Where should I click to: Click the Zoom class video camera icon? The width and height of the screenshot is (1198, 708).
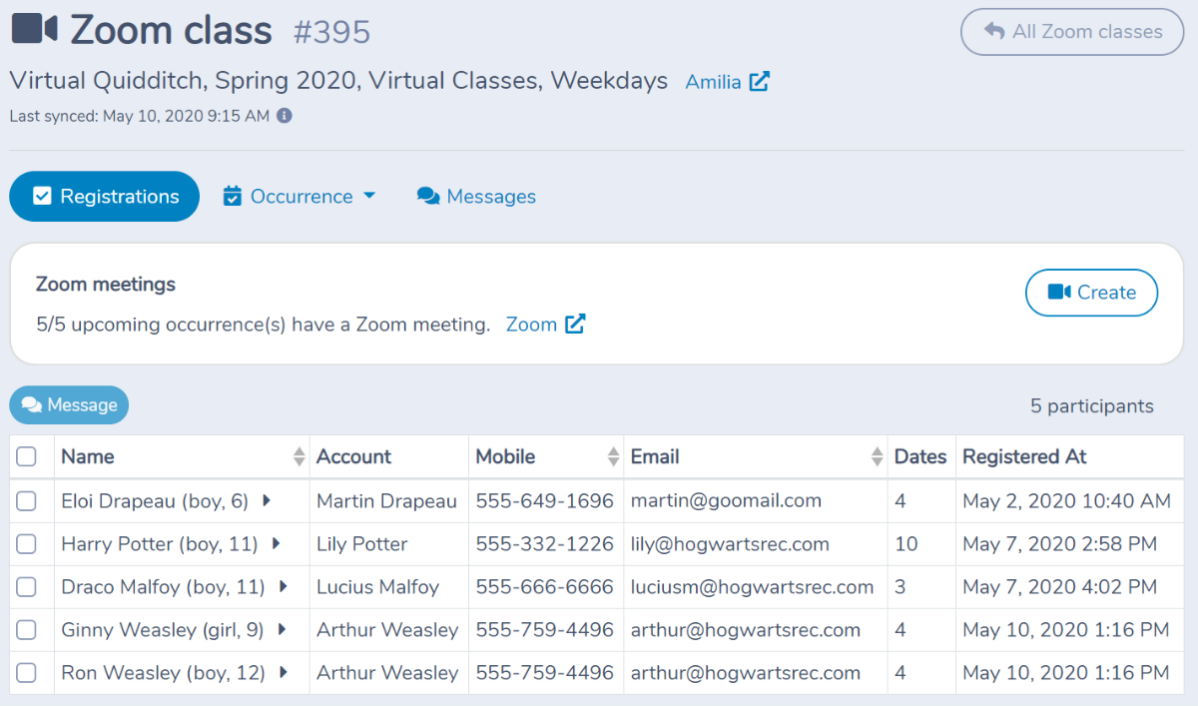34,29
